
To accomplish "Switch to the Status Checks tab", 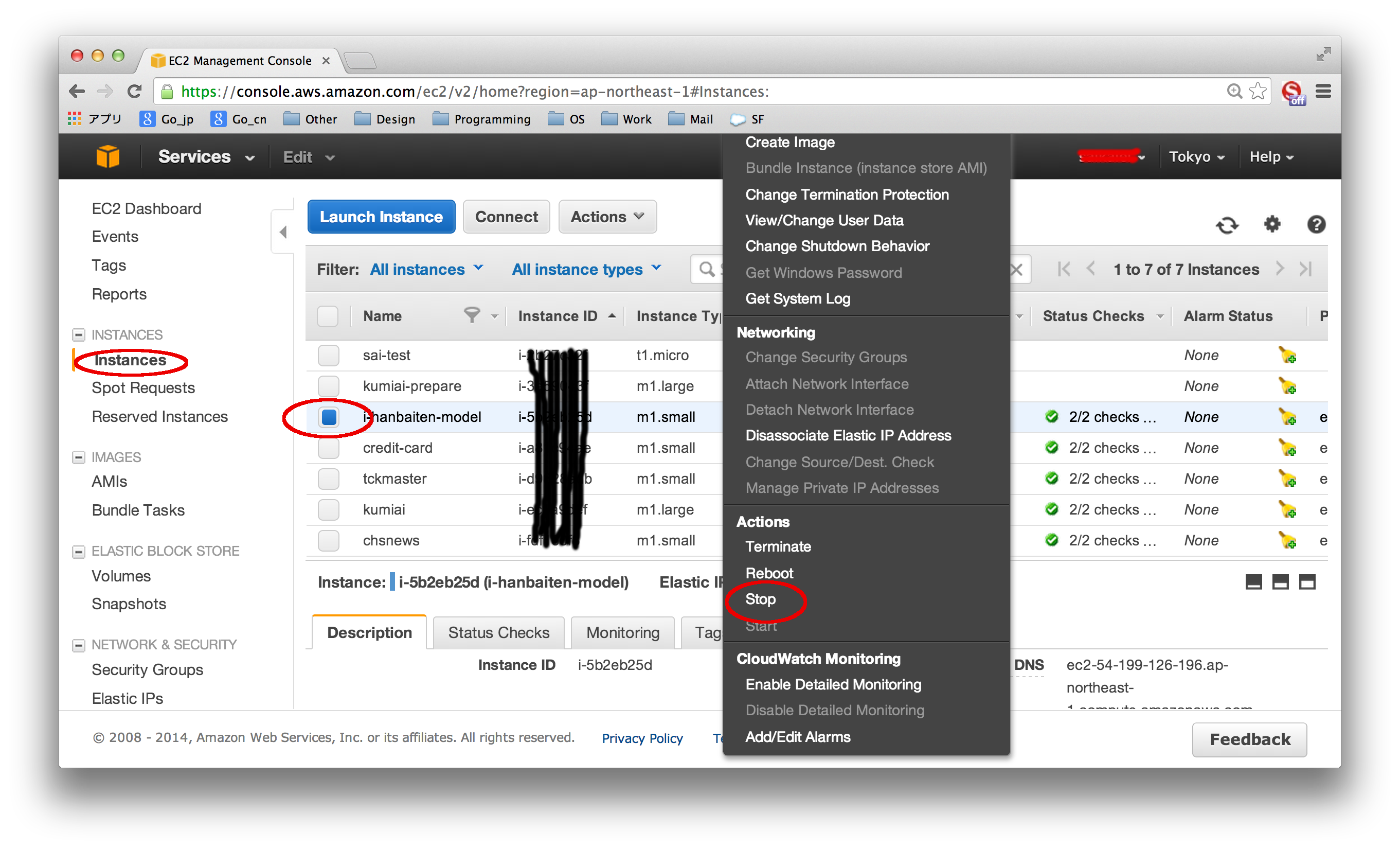I will coord(498,632).
